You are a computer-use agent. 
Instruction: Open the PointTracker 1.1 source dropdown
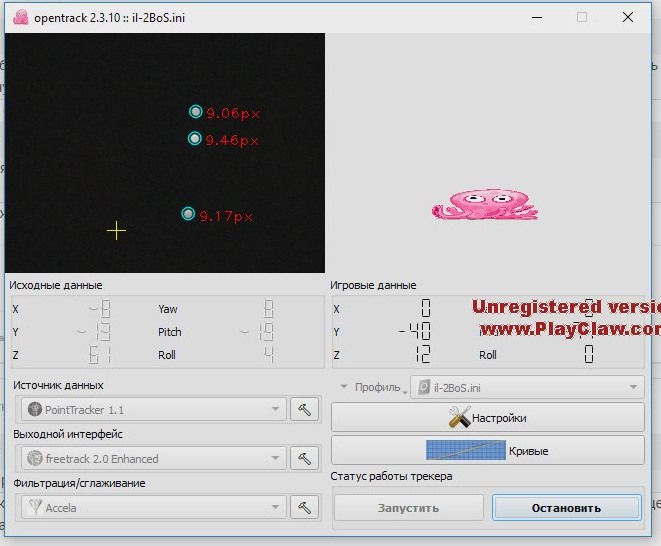(x=154, y=409)
